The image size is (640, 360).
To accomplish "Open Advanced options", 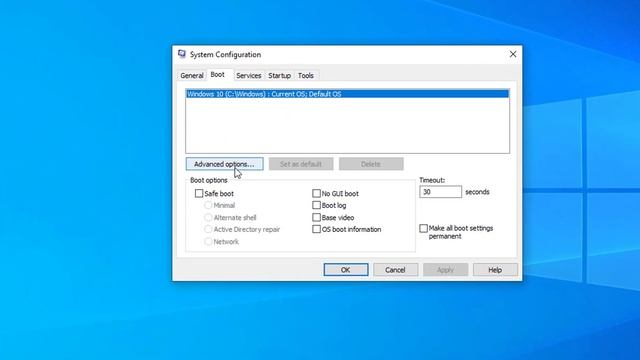I will (224, 164).
